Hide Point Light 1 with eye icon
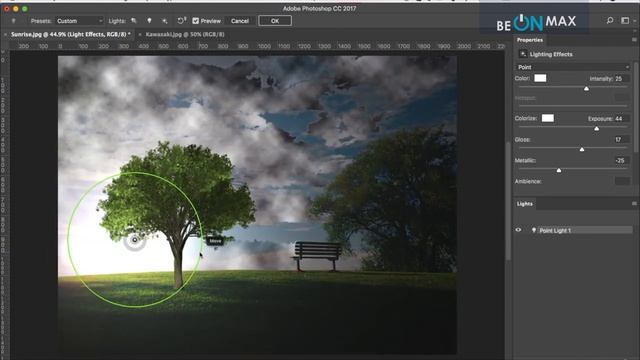640x360 pixels. point(518,230)
